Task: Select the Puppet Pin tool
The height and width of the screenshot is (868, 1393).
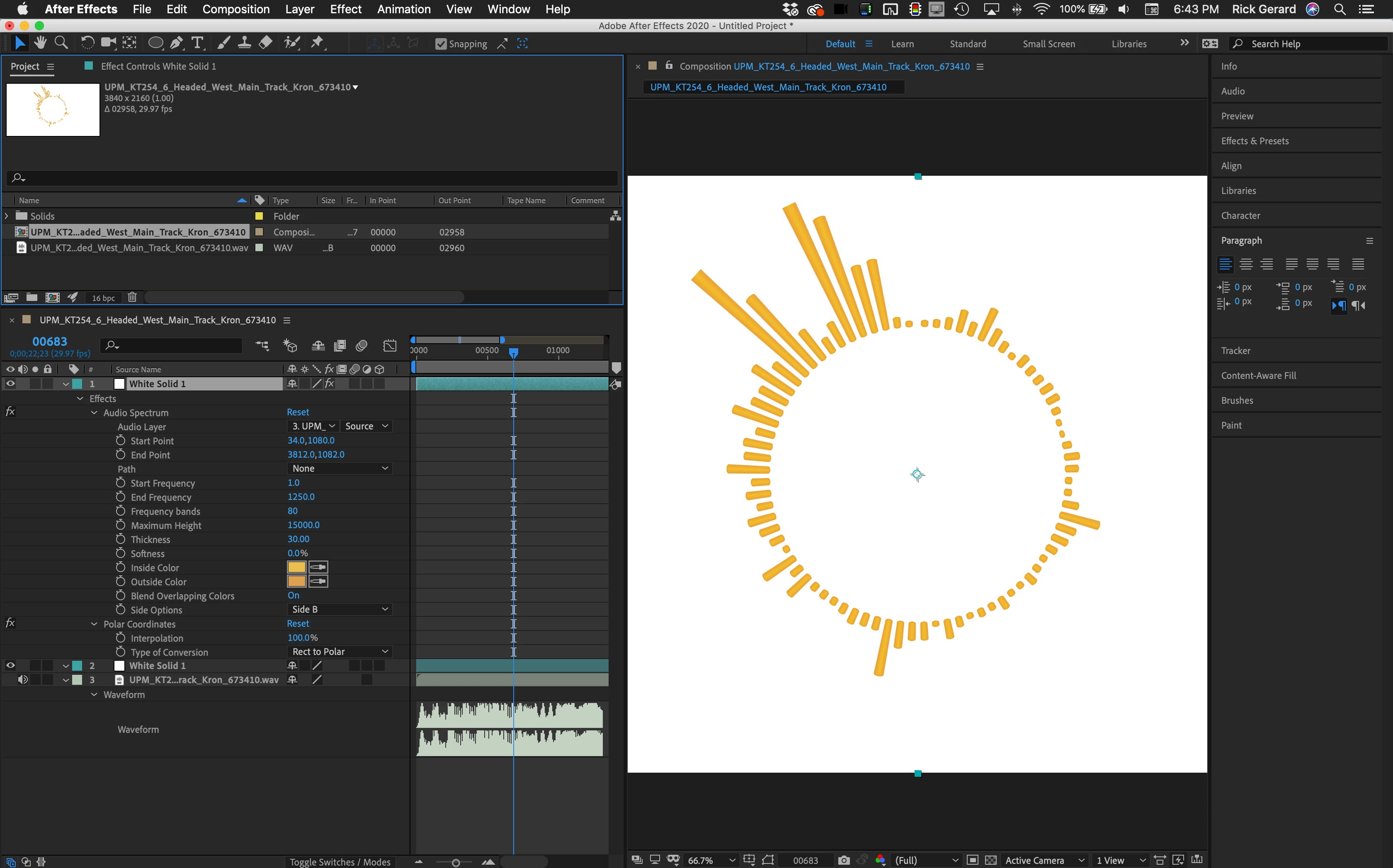Action: 317,43
